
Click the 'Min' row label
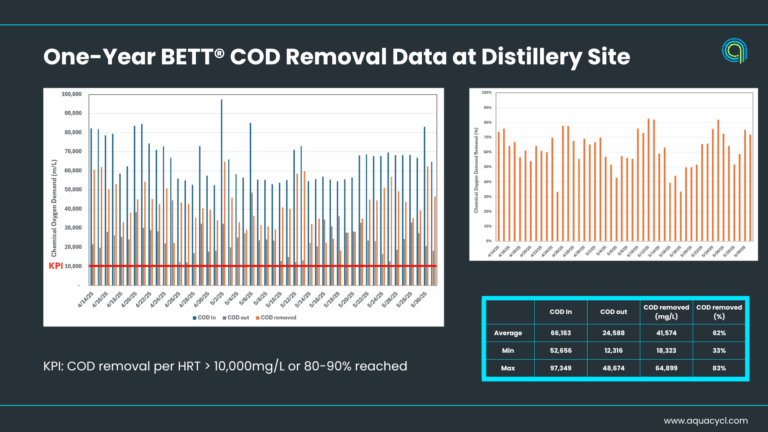[508, 351]
